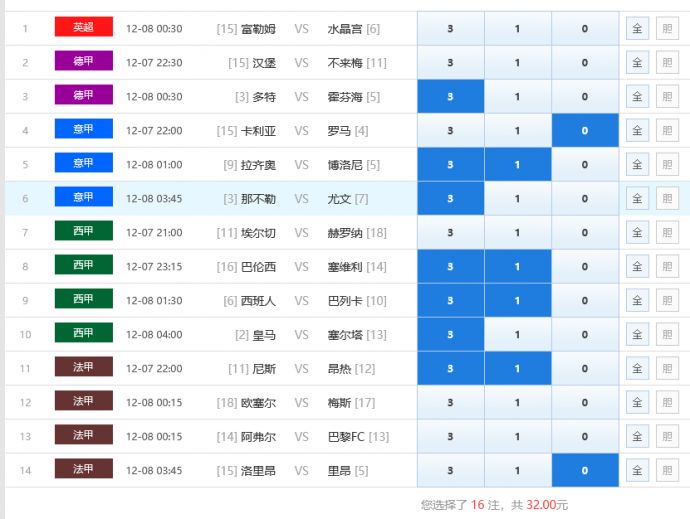This screenshot has height=519, width=690.
Task: Click the 全 button for the 富勒姆 match
Action: (x=636, y=29)
